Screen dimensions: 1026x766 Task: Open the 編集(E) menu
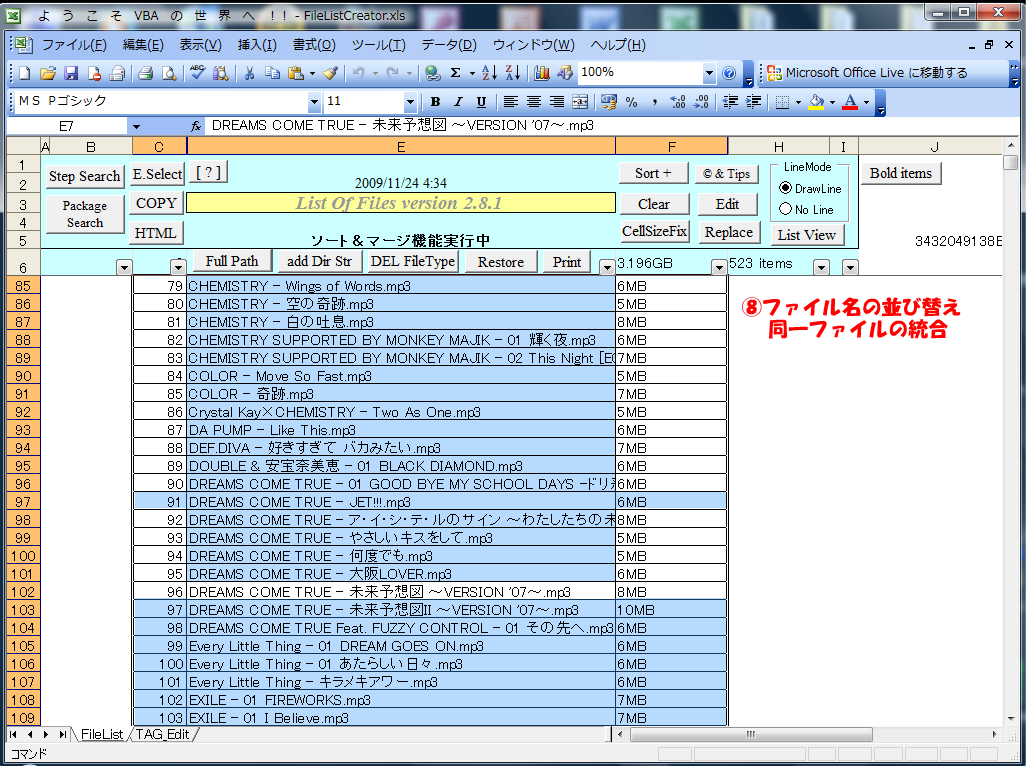tap(143, 45)
